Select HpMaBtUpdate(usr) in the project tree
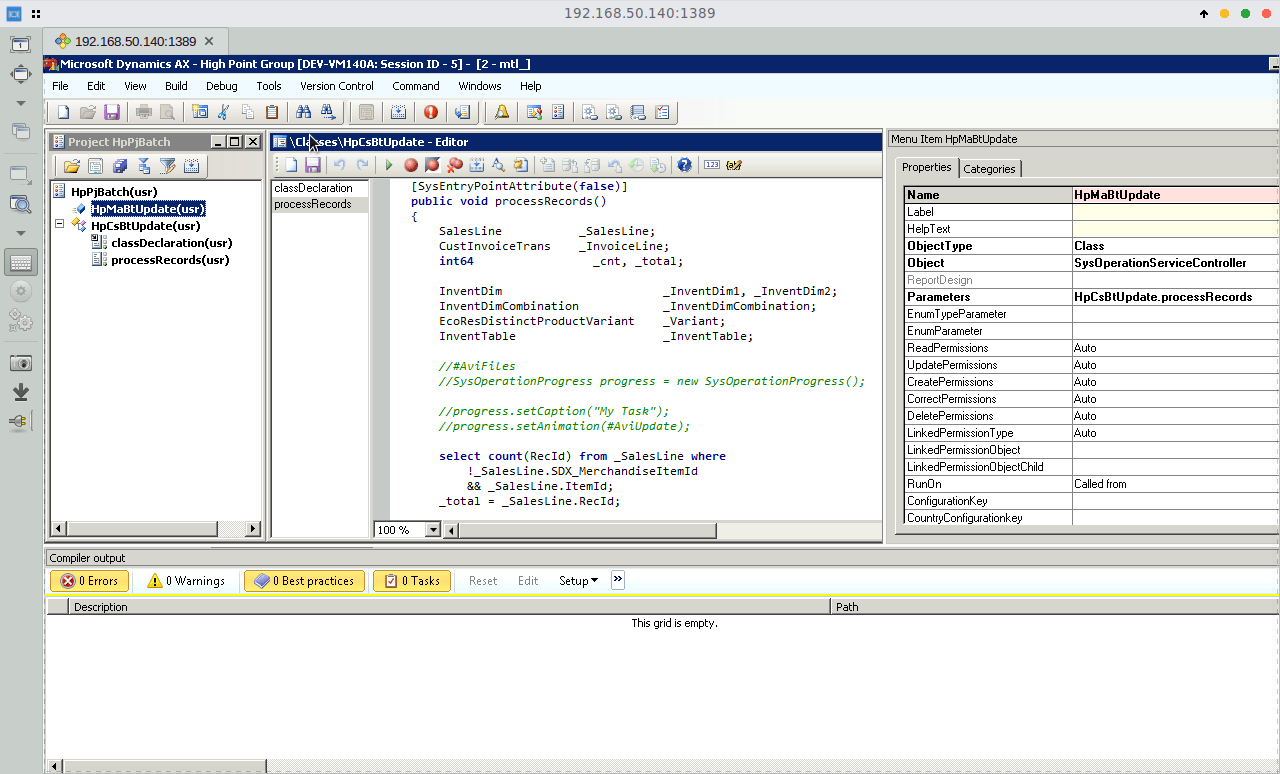The width and height of the screenshot is (1280, 774). 148,209
